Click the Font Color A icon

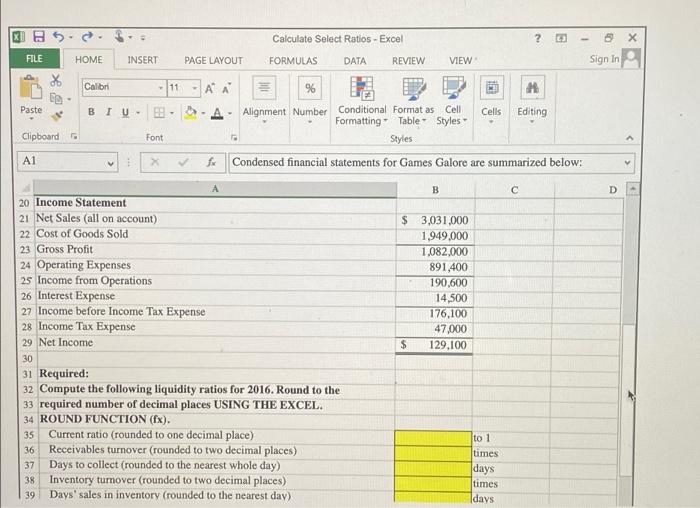[x=217, y=113]
